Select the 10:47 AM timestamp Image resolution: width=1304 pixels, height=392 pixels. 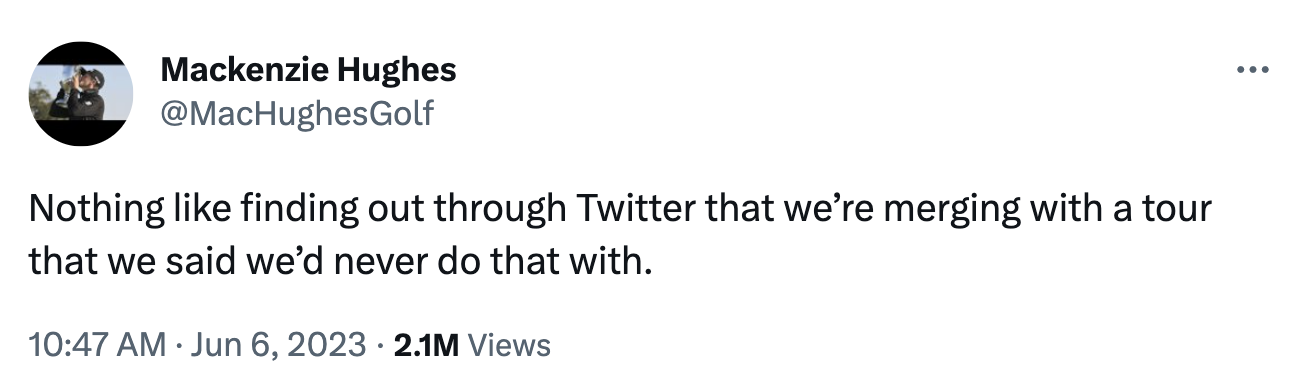(98, 345)
